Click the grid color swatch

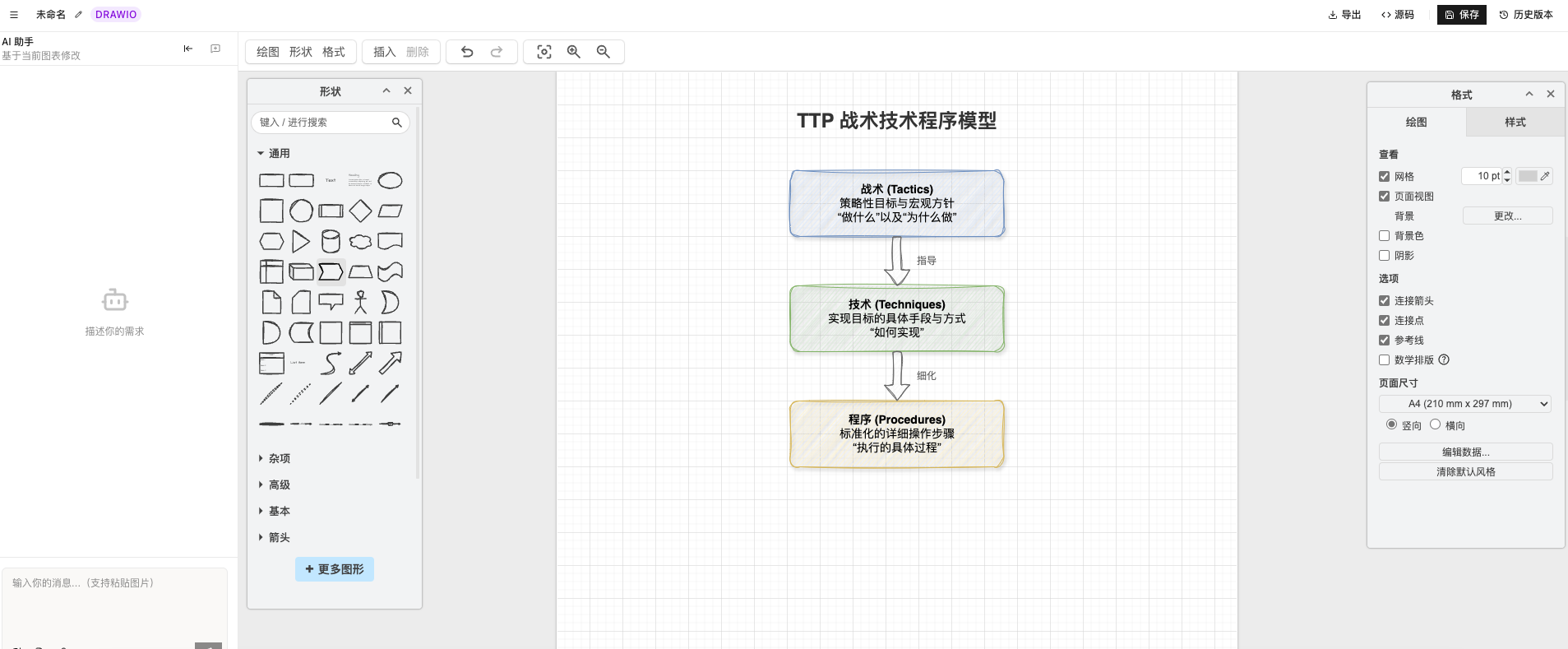(x=1528, y=176)
